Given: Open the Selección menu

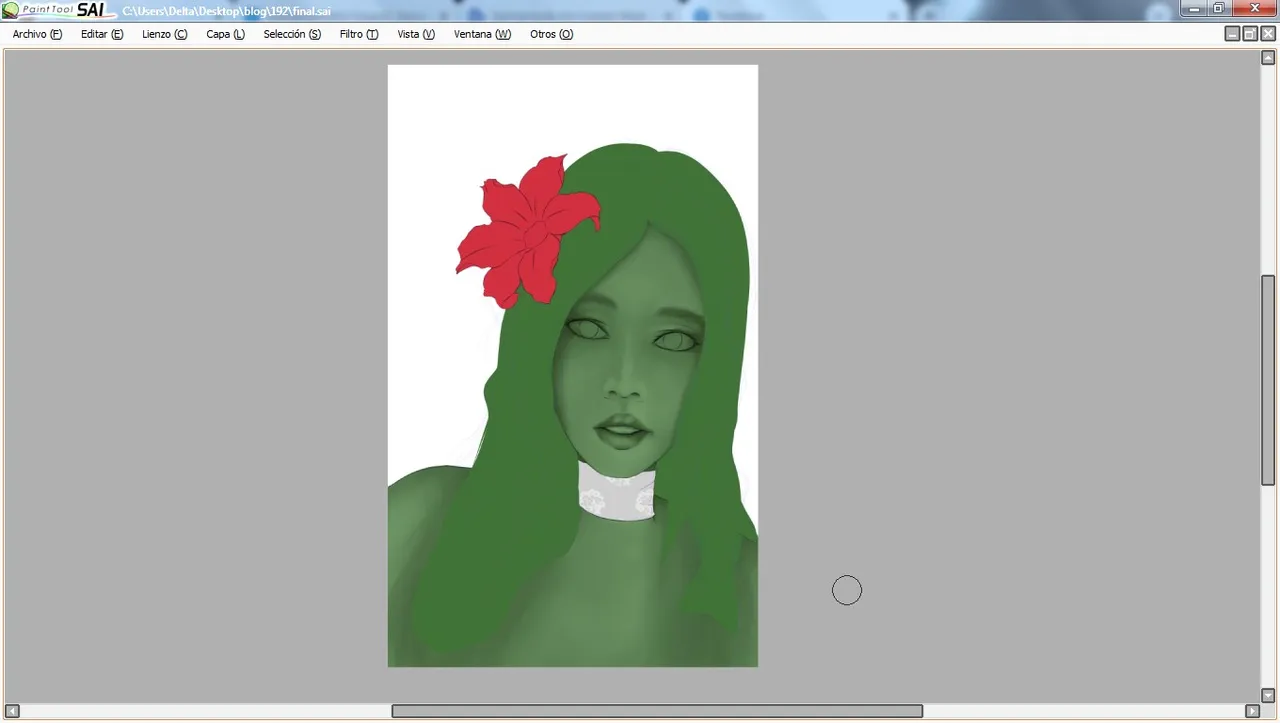Looking at the screenshot, I should click(x=292, y=34).
